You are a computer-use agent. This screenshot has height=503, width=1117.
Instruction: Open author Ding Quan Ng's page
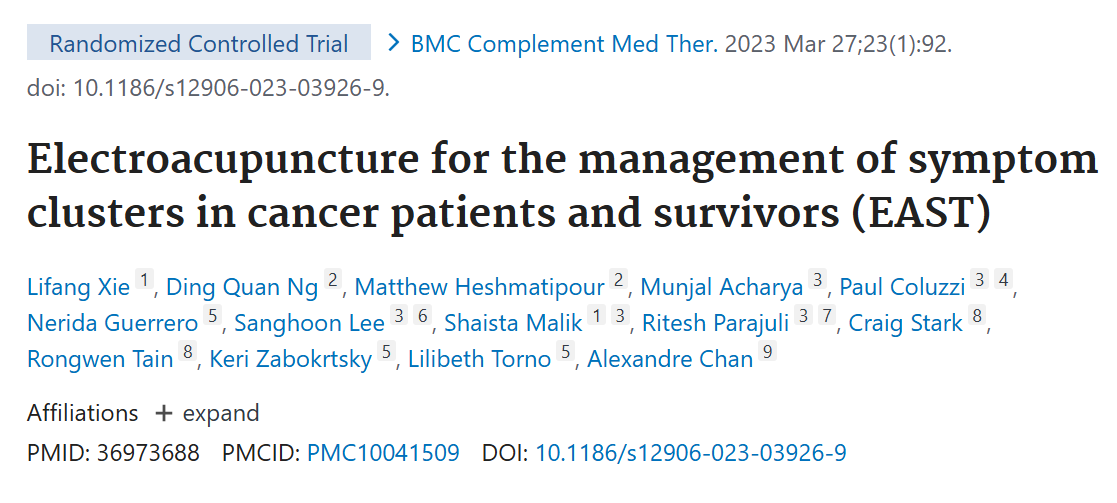pos(241,288)
